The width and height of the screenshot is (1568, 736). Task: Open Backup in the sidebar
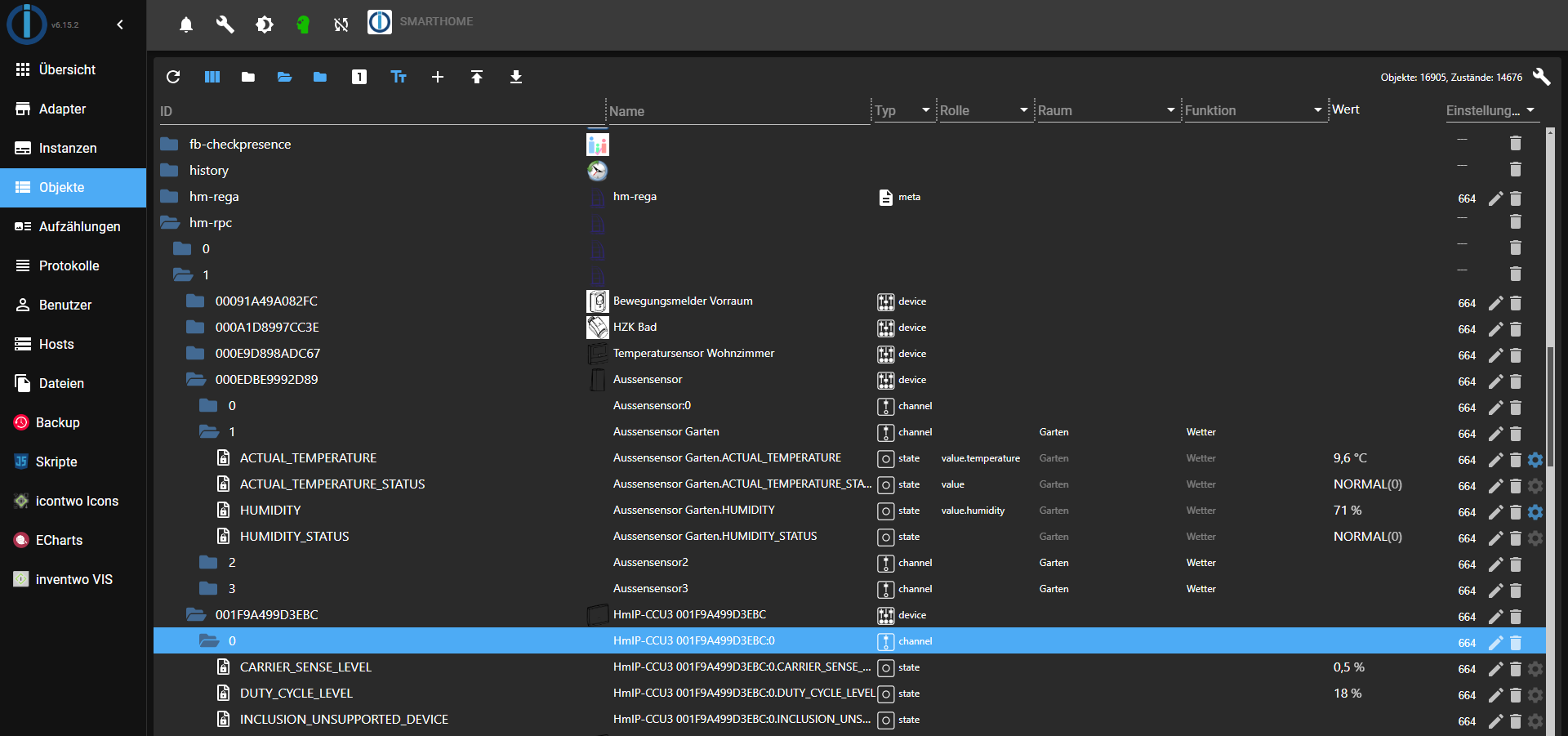(73, 422)
